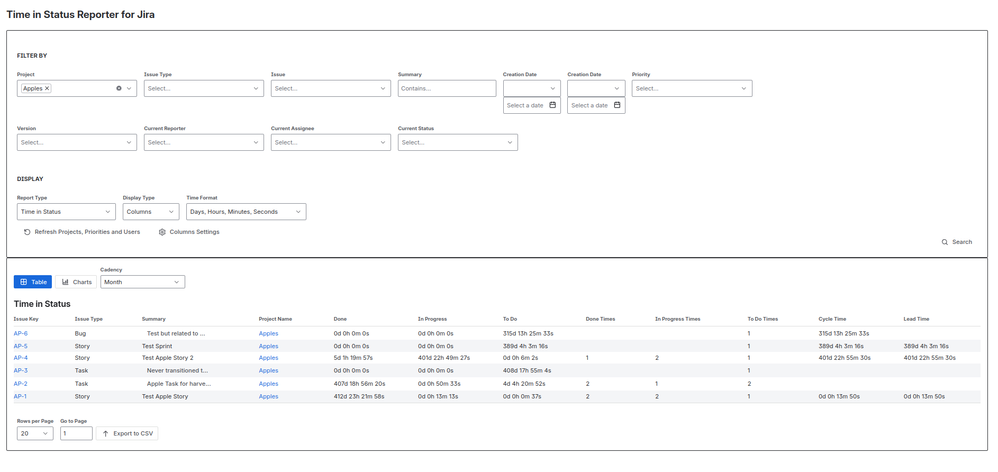
Task: Open Columns Settings gear icon
Action: (x=162, y=232)
